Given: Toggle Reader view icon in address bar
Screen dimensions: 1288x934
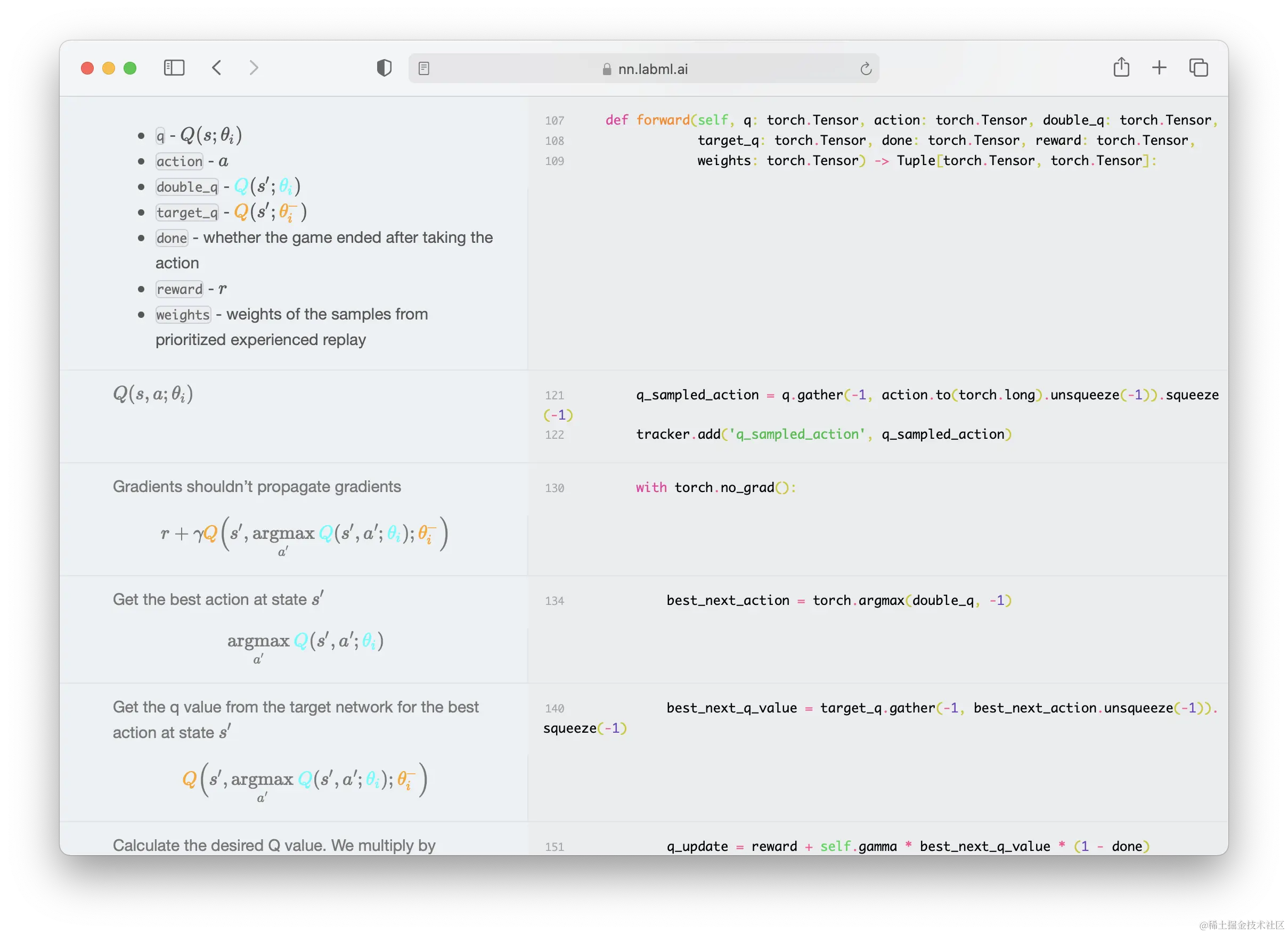Looking at the screenshot, I should [423, 69].
